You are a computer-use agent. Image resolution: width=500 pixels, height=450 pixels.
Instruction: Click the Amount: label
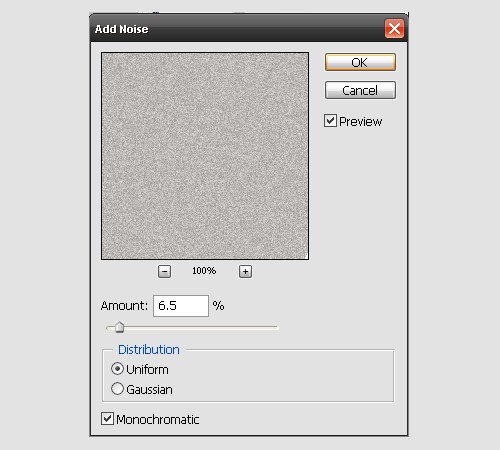[124, 306]
